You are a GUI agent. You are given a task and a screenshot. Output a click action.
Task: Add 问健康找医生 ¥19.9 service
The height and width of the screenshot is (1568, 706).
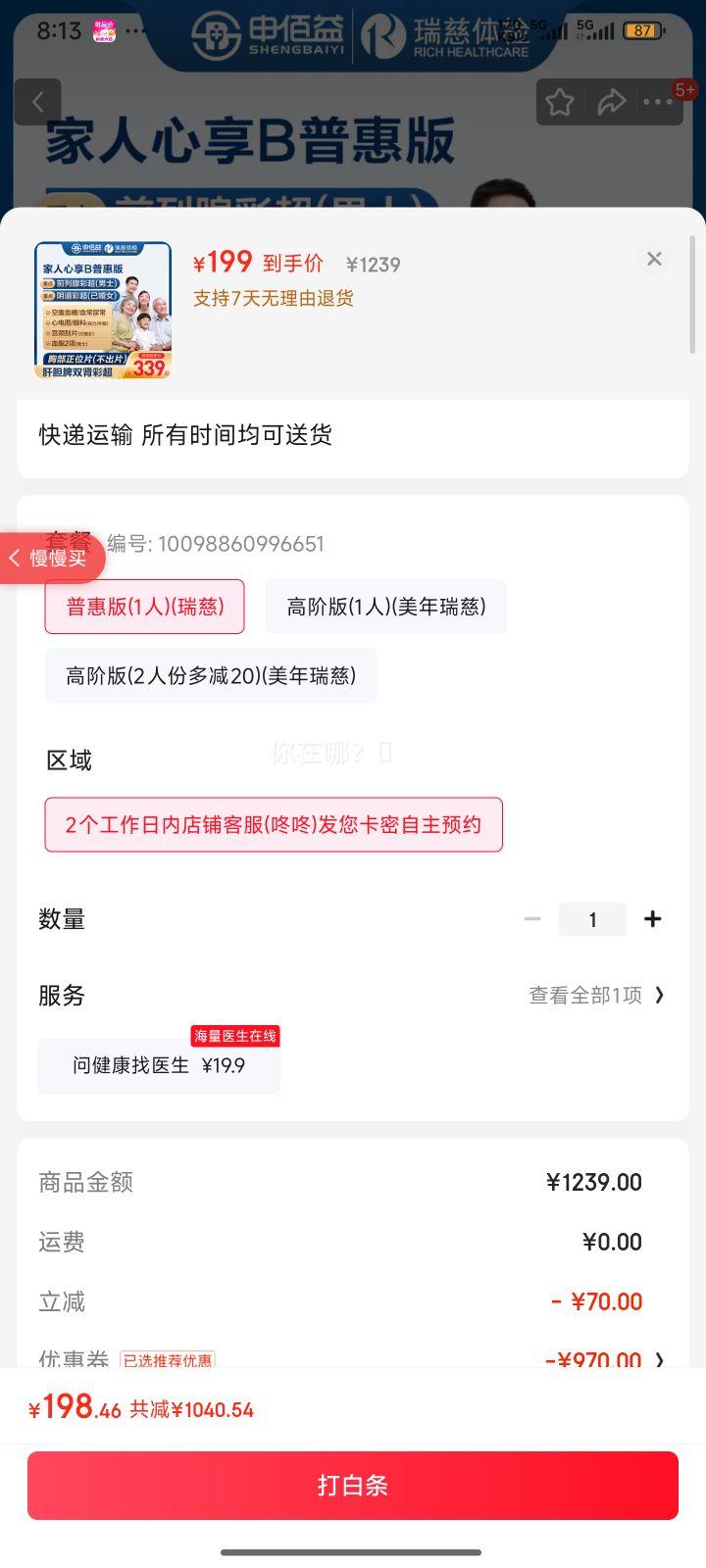pyautogui.click(x=159, y=1065)
